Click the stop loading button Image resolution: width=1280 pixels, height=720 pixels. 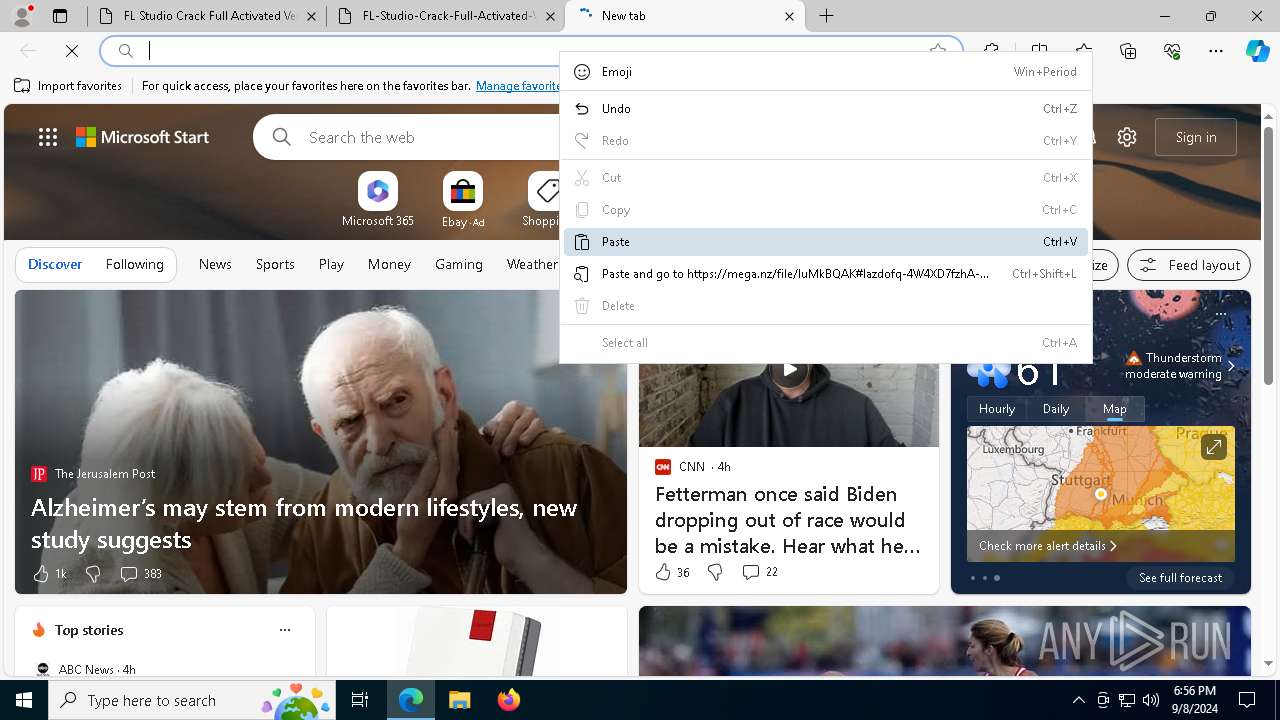72,51
